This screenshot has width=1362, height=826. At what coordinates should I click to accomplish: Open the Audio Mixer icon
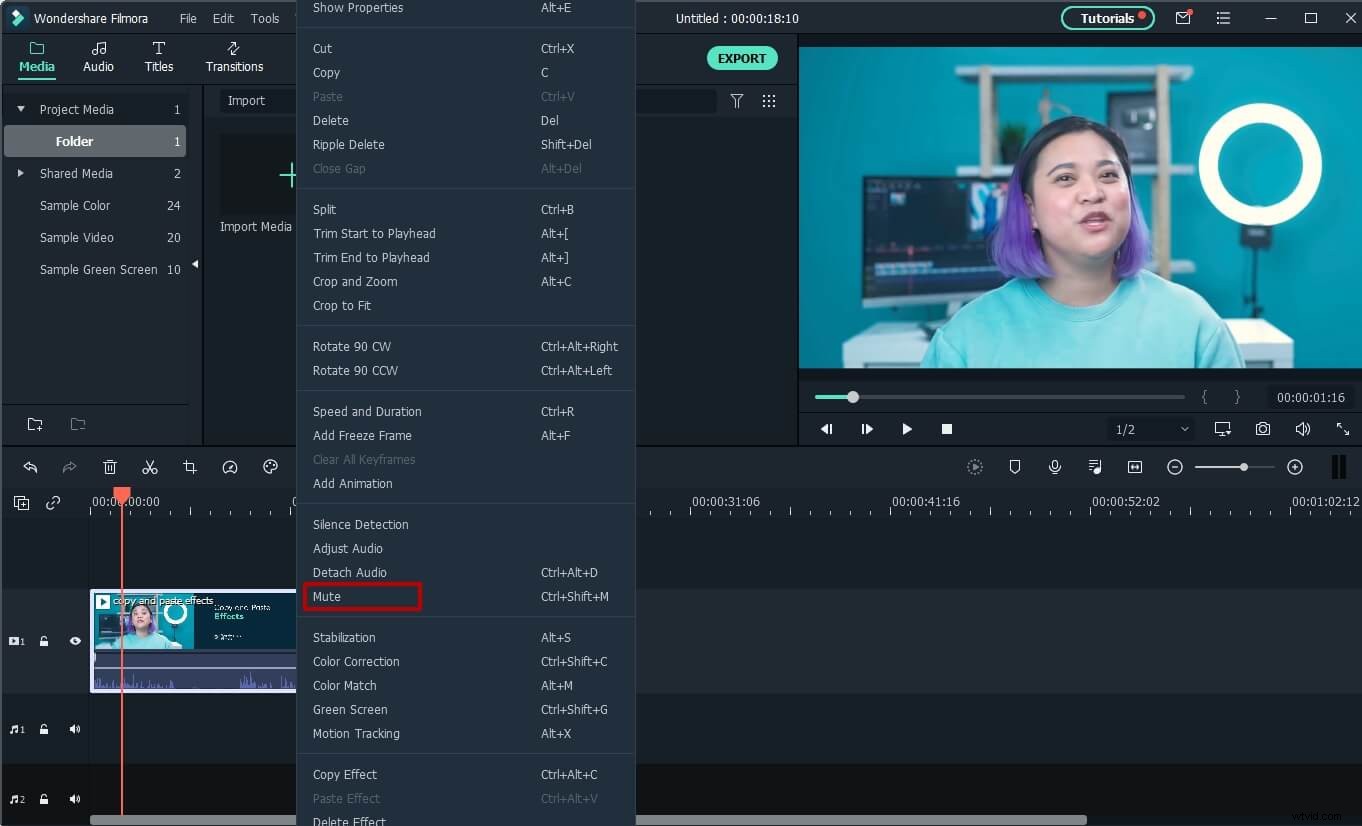[1094, 466]
